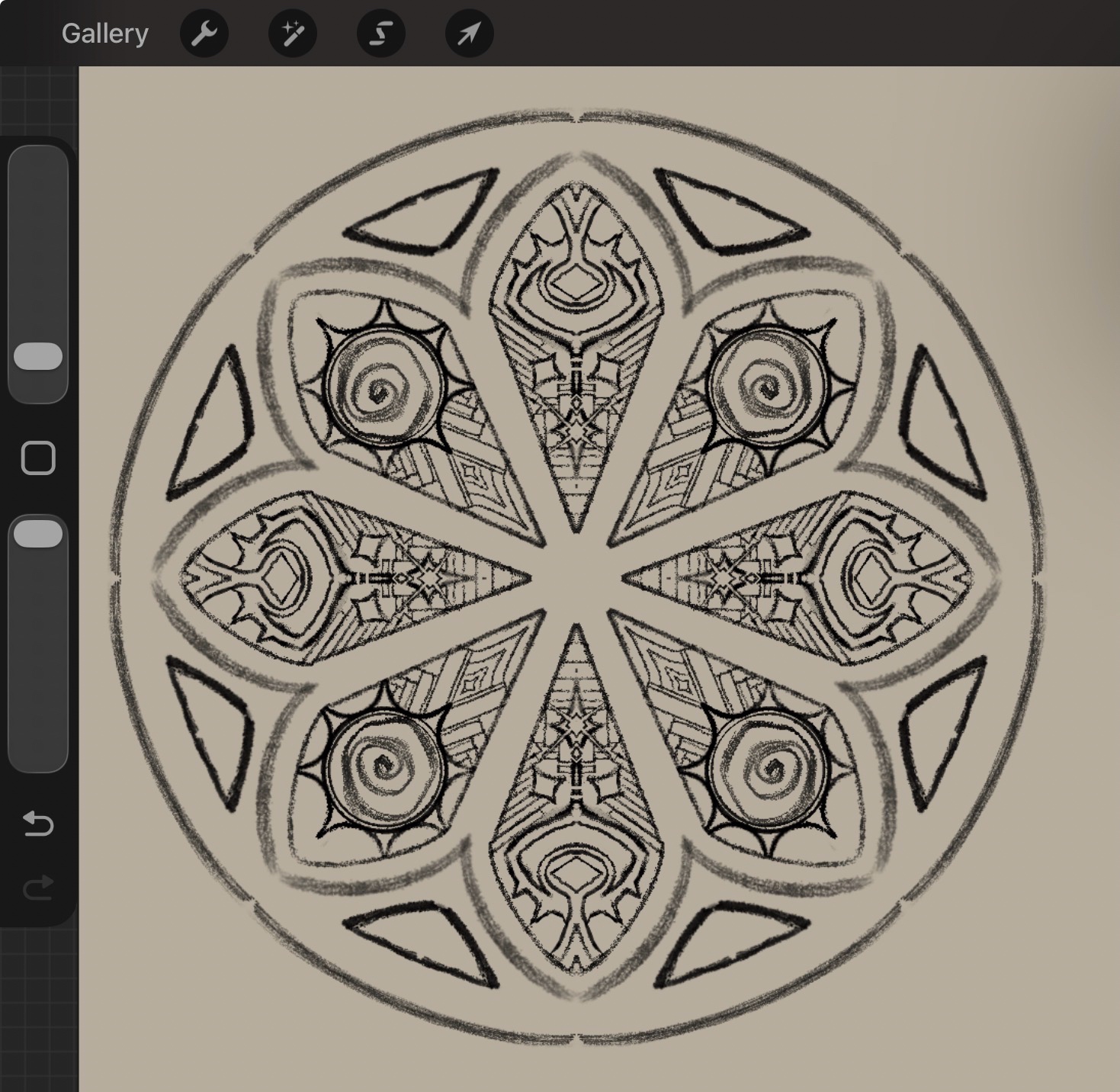
Task: Tap the diamond inside the left petal
Action: point(284,577)
